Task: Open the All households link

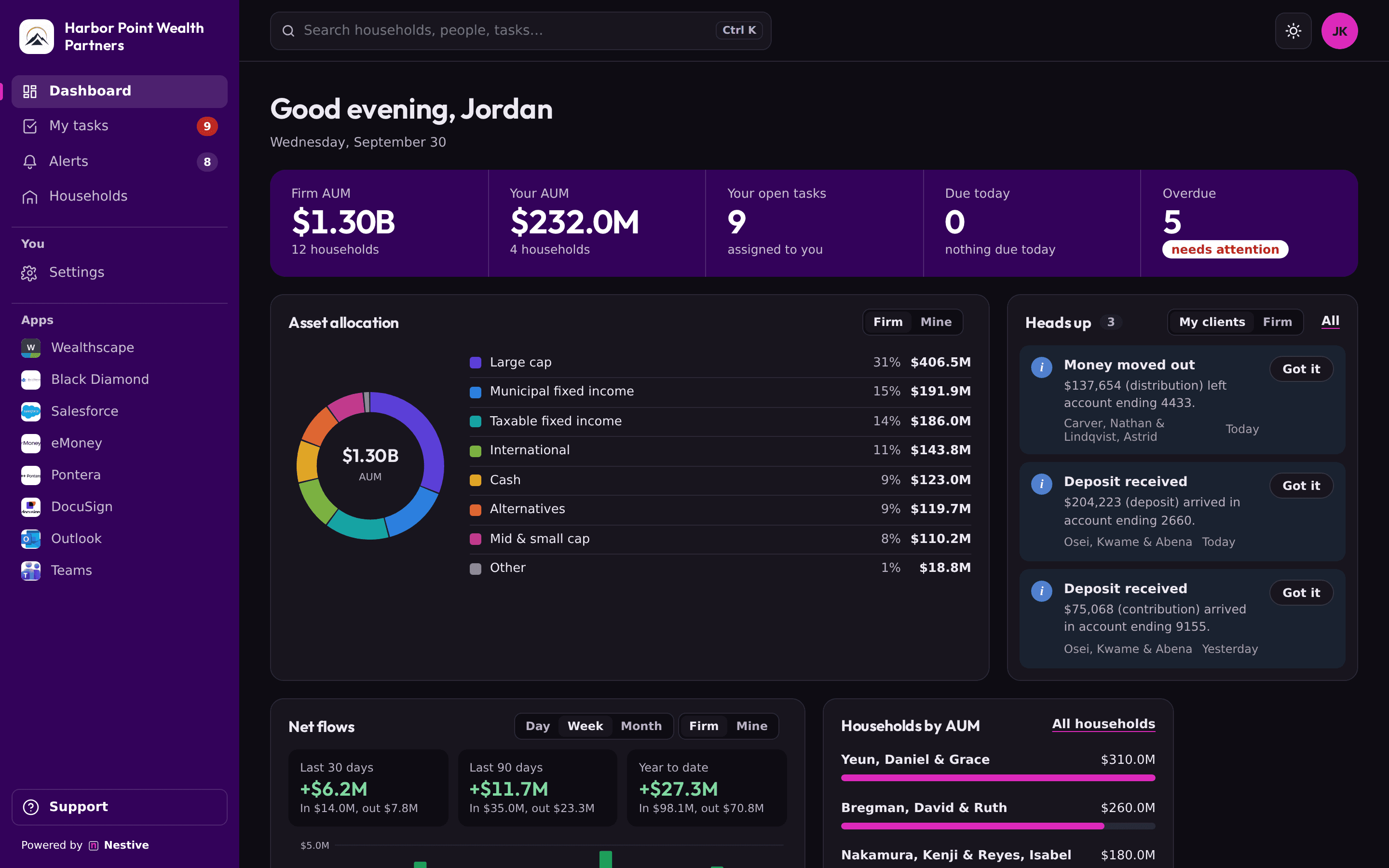Action: click(x=1103, y=724)
